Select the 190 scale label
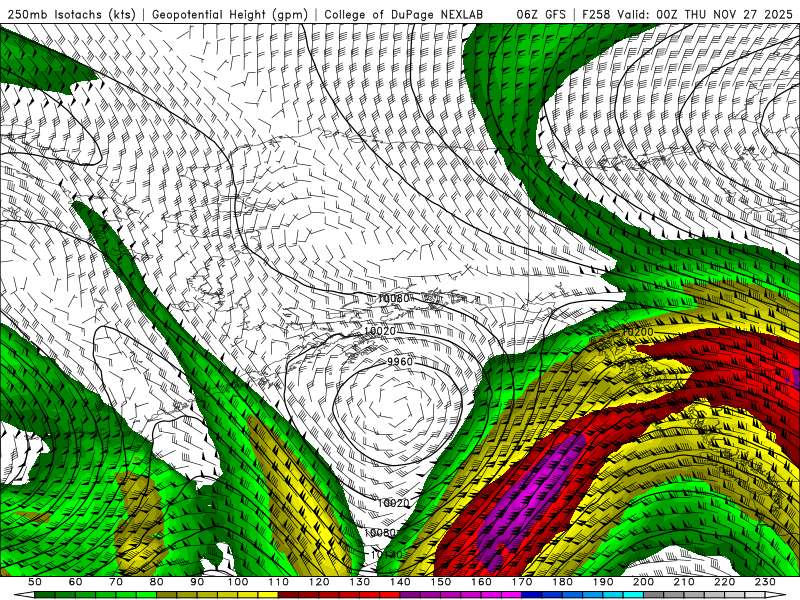Viewport: 800px width, 600px height. [604, 582]
